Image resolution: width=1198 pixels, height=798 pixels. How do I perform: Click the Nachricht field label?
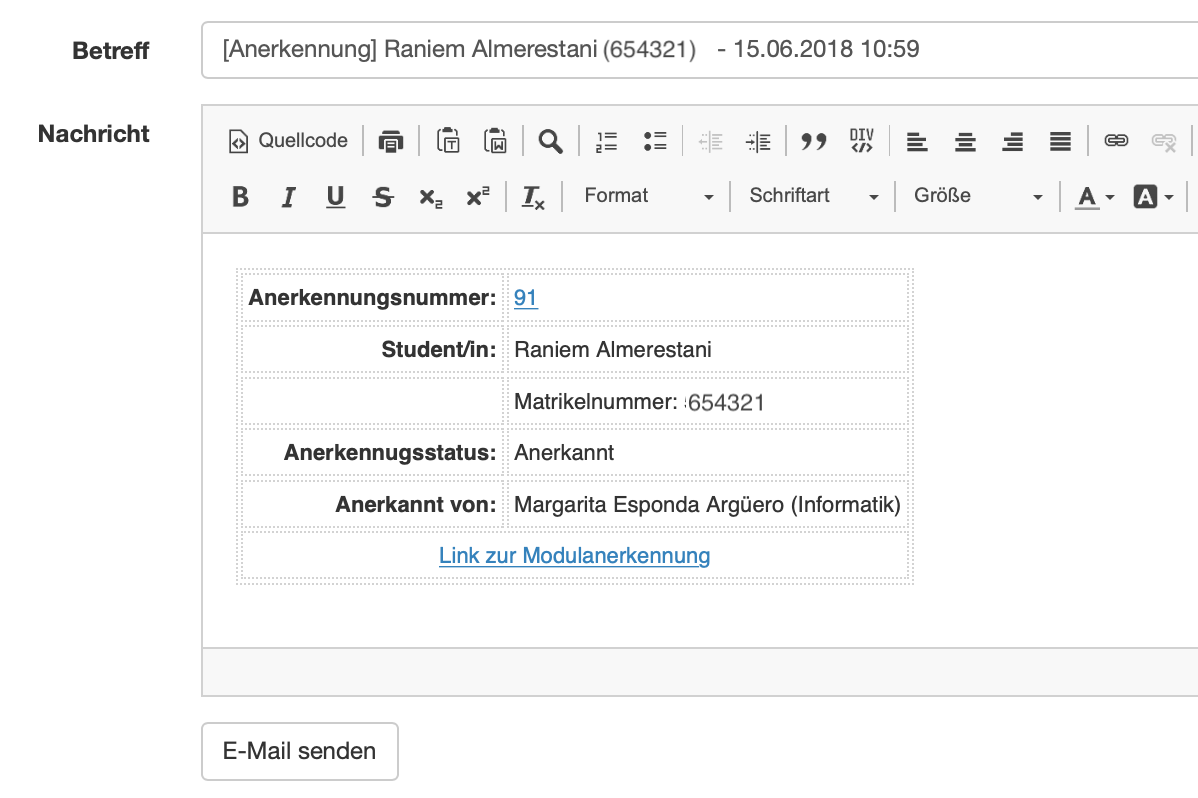tap(93, 134)
